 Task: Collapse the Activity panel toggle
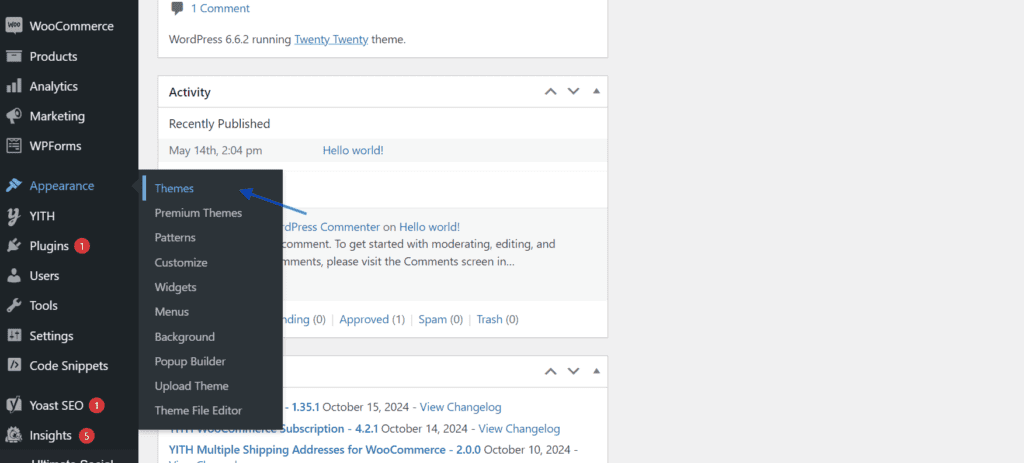click(596, 91)
